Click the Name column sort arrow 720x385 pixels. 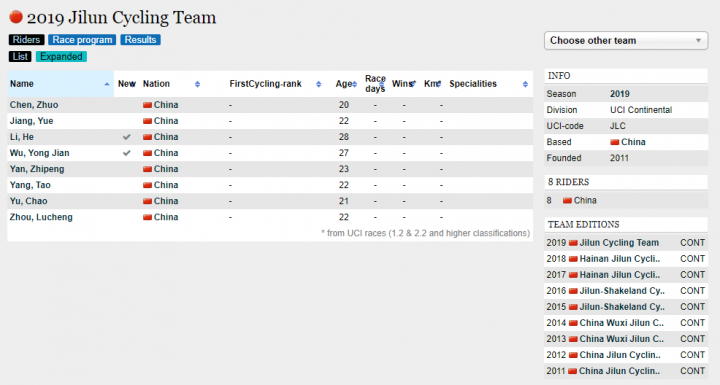107,84
